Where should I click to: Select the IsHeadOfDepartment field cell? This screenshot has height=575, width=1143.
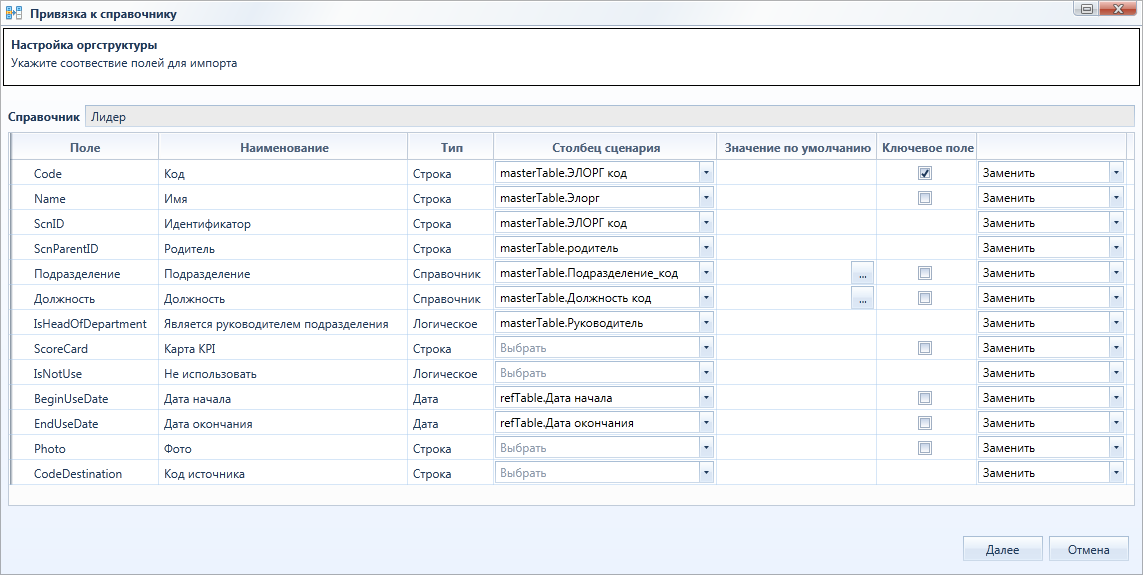[85, 323]
